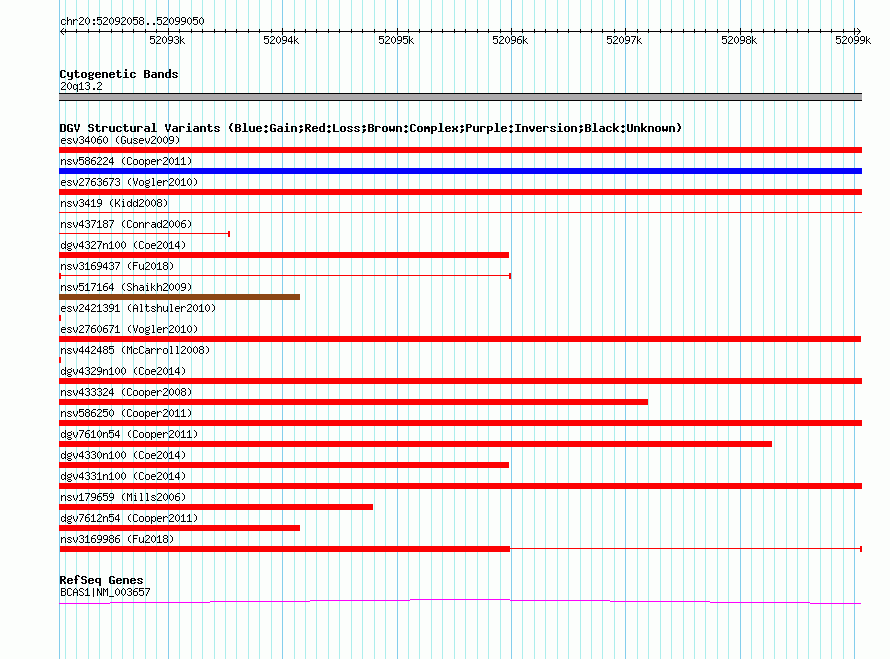The height and width of the screenshot is (659, 890).
Task: Click the esv34060 (Gusev2009) variant label
Action: [120, 140]
